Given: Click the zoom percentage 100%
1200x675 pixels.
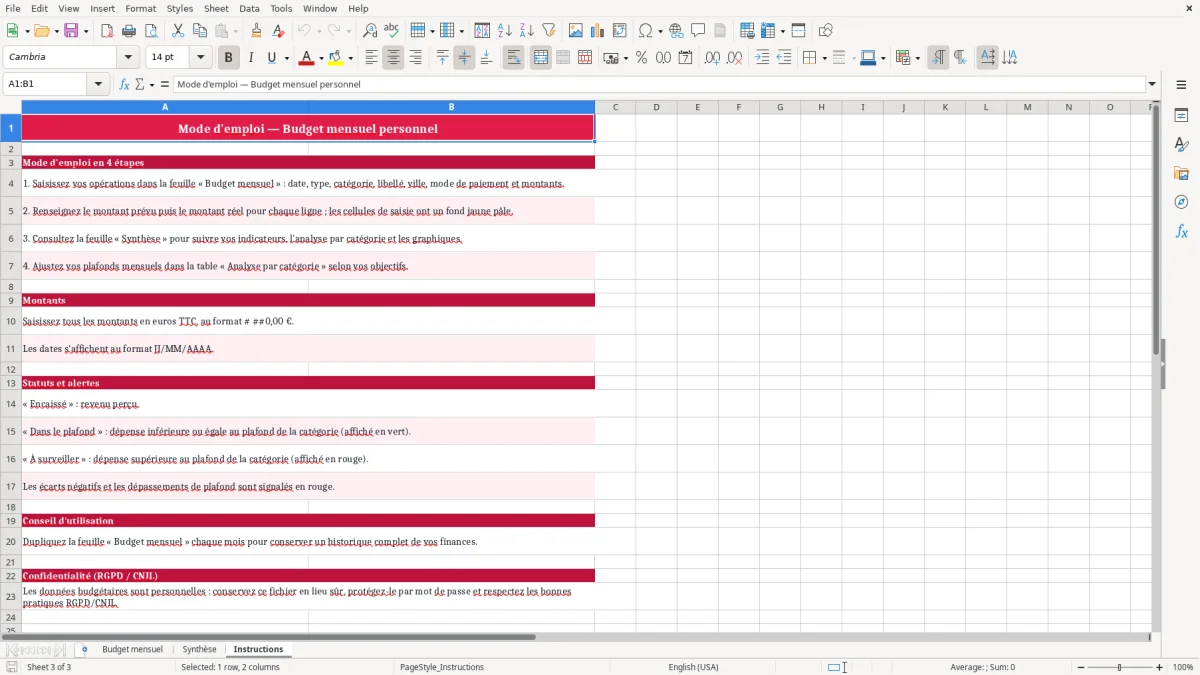Looking at the screenshot, I should tap(1183, 667).
